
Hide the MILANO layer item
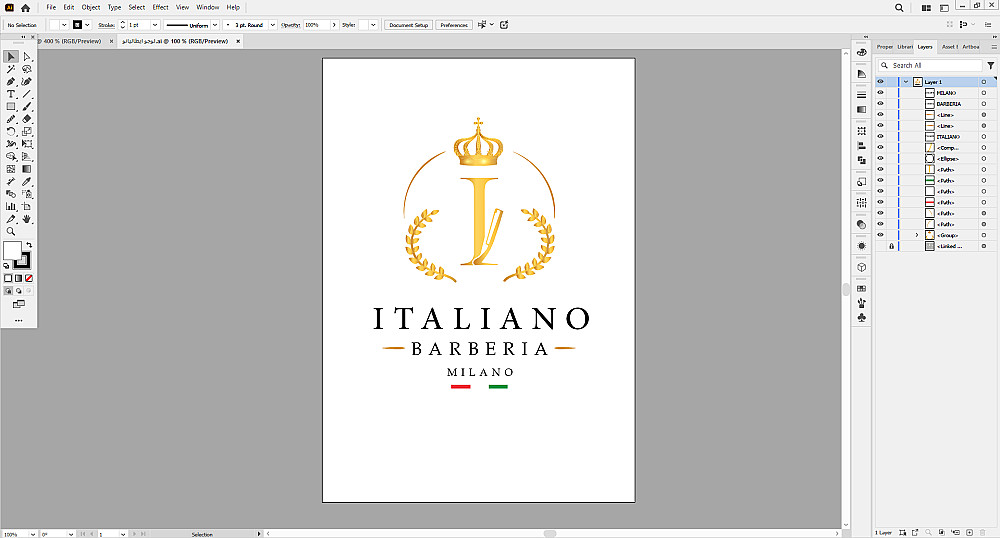pos(880,93)
